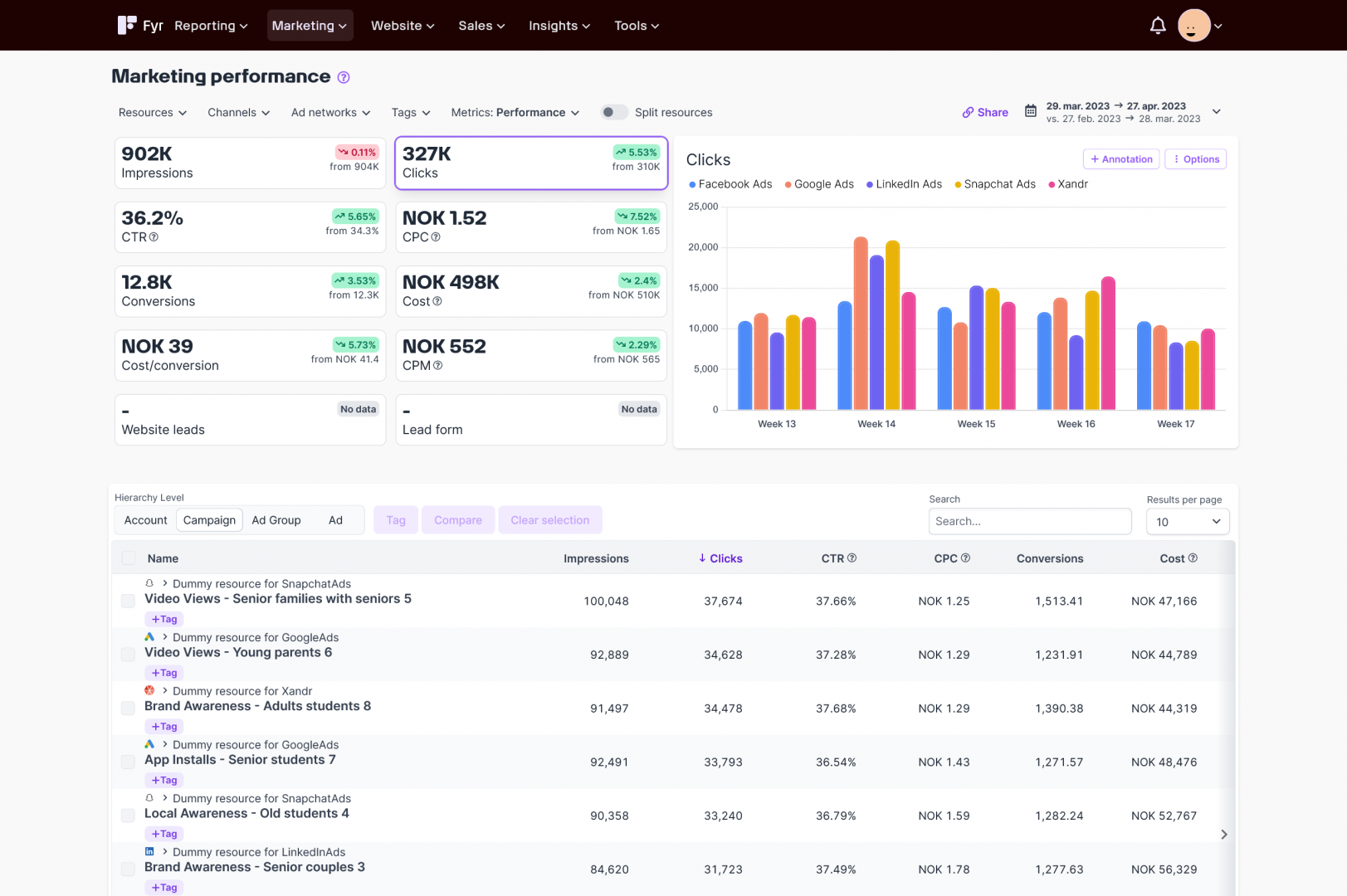Expand the date range picker chevron
This screenshot has width=1347, height=896.
point(1216,111)
